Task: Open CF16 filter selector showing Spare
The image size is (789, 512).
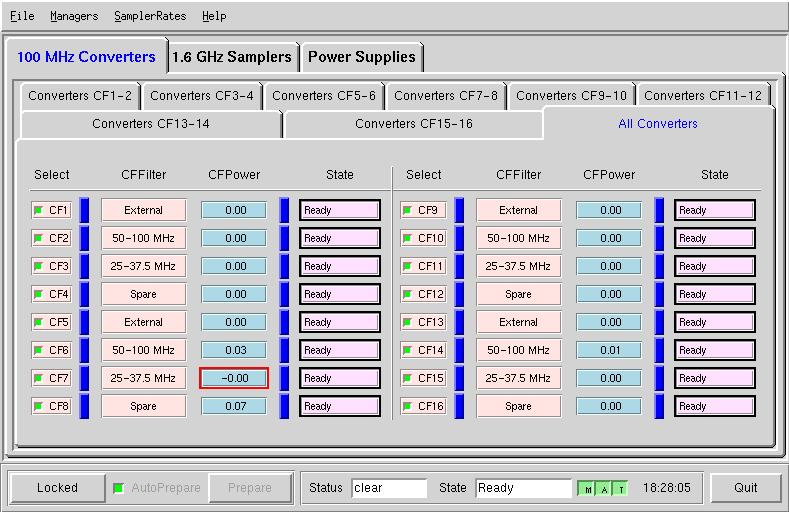Action: tap(518, 406)
